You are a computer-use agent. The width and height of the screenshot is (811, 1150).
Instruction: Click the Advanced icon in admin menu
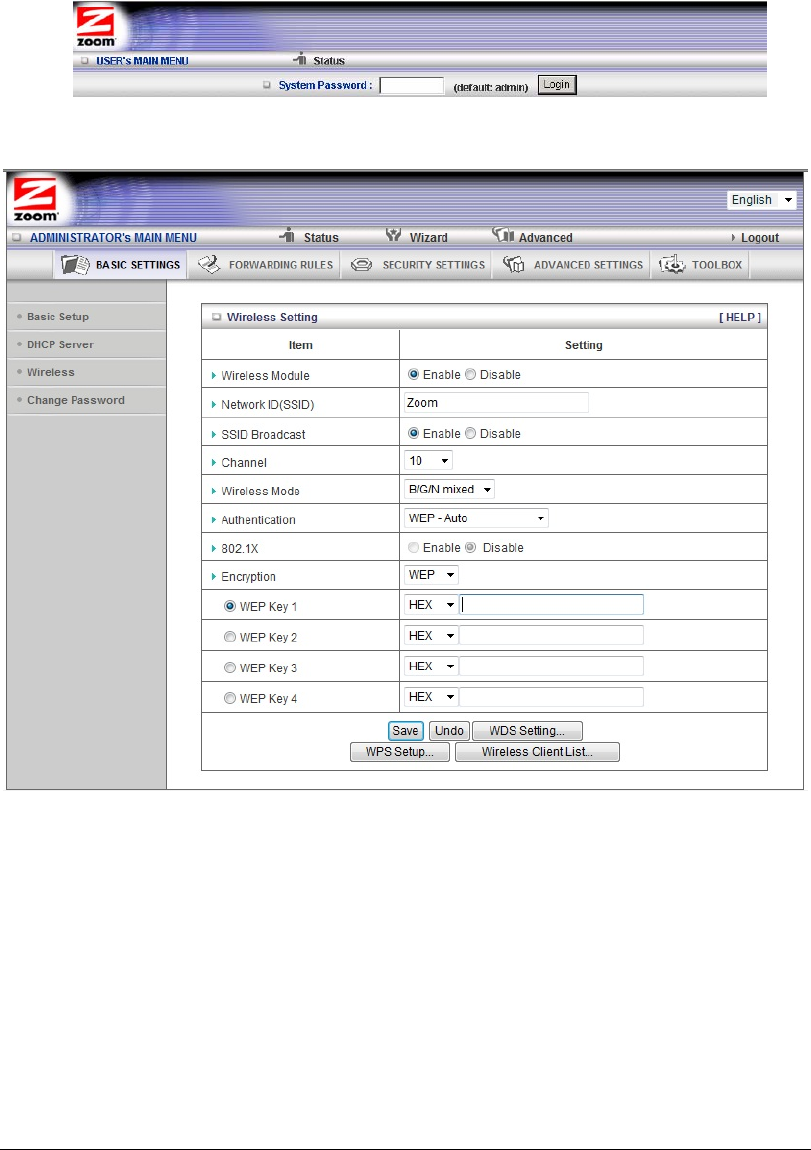tap(503, 235)
